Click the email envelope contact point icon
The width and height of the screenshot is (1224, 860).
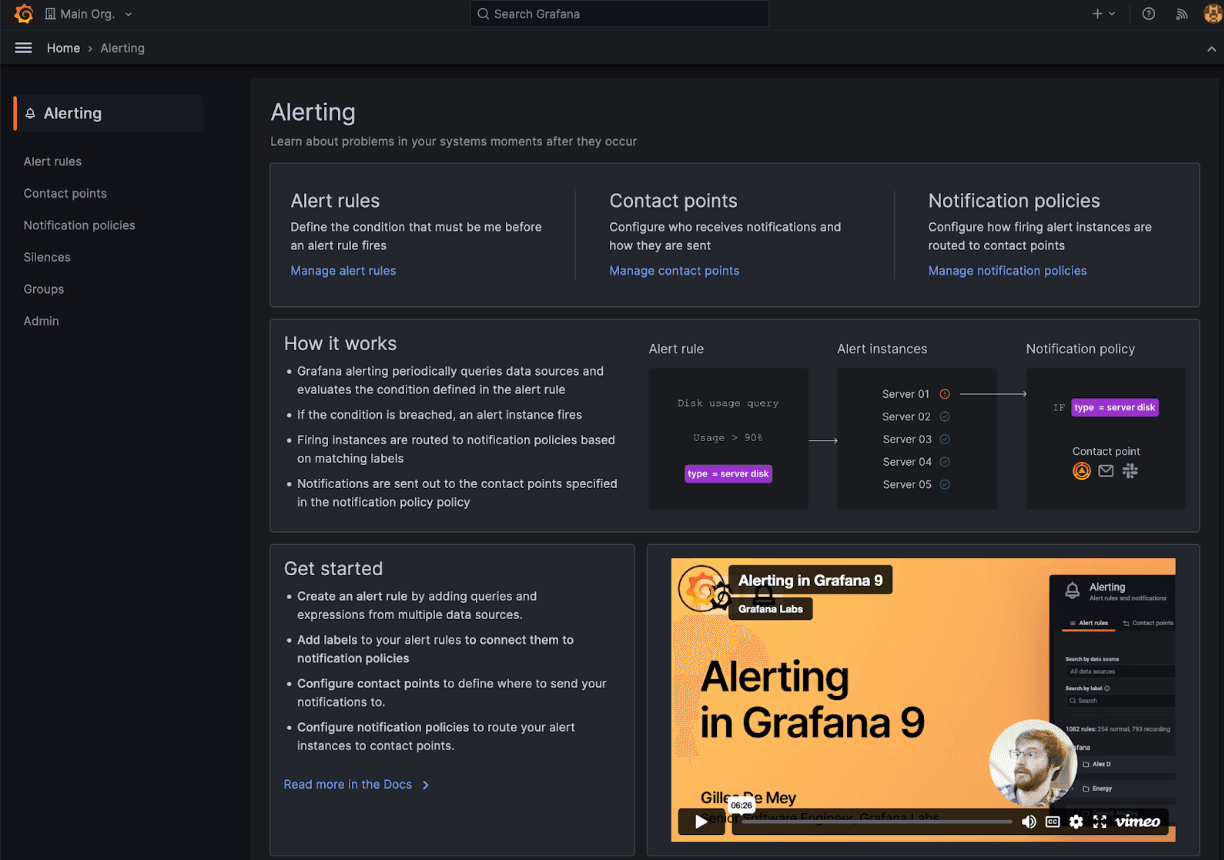coord(1106,470)
